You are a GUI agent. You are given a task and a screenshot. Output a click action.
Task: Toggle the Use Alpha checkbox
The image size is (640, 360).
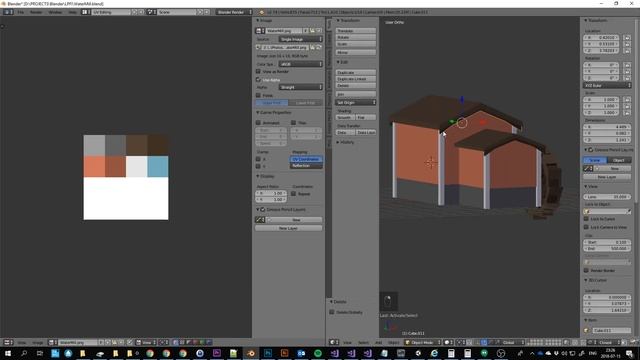258,80
